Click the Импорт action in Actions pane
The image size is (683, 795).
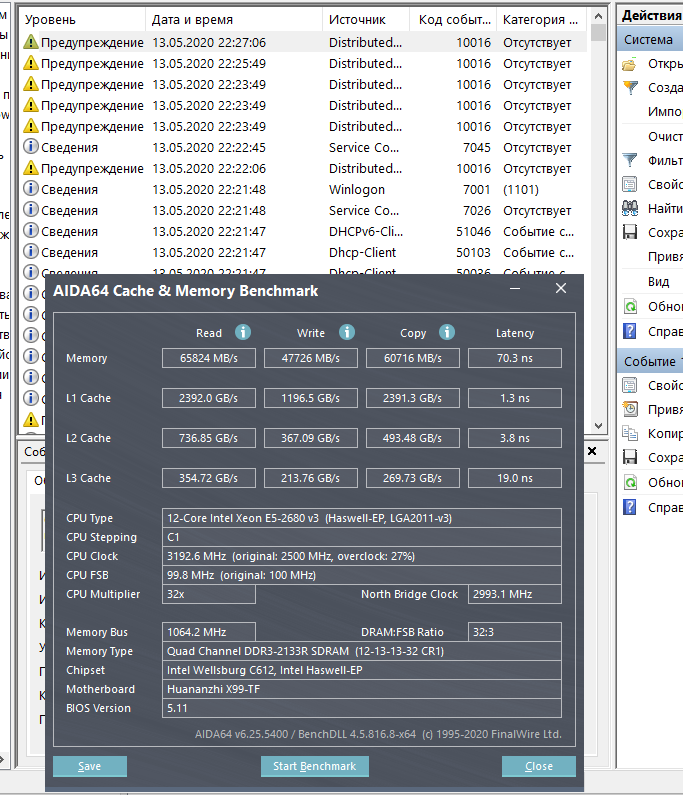tap(665, 112)
